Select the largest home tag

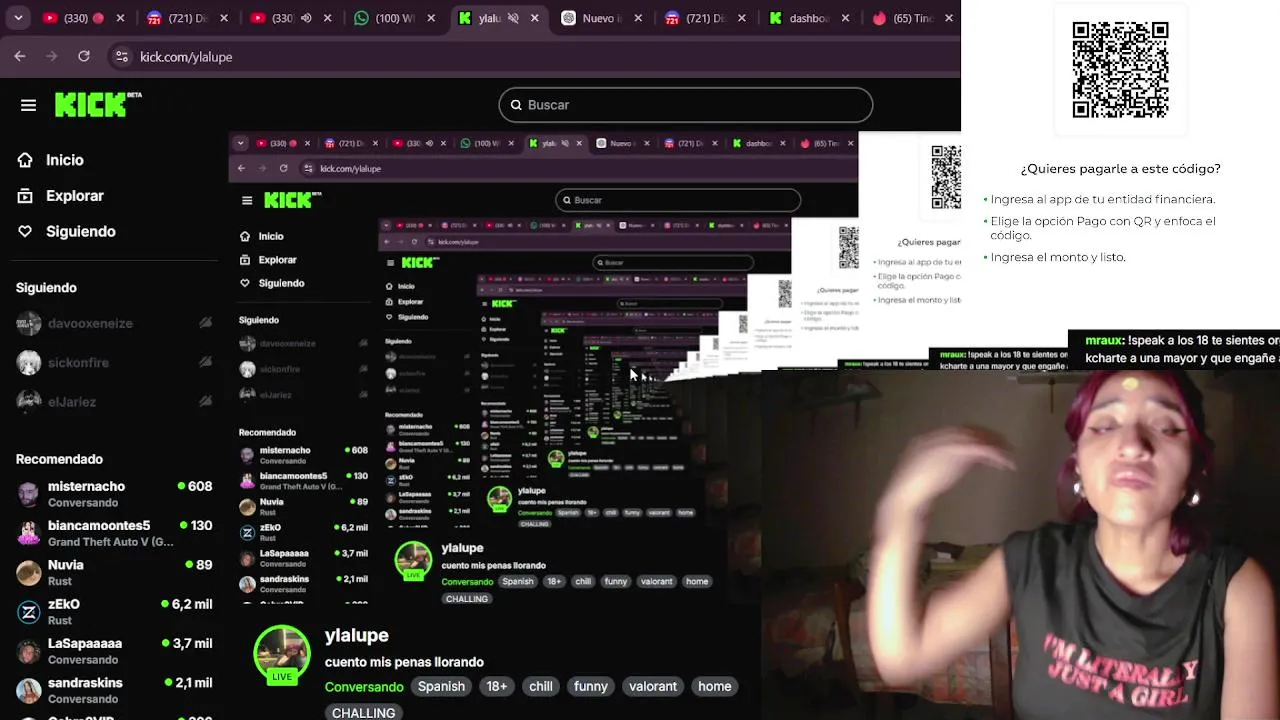[715, 686]
